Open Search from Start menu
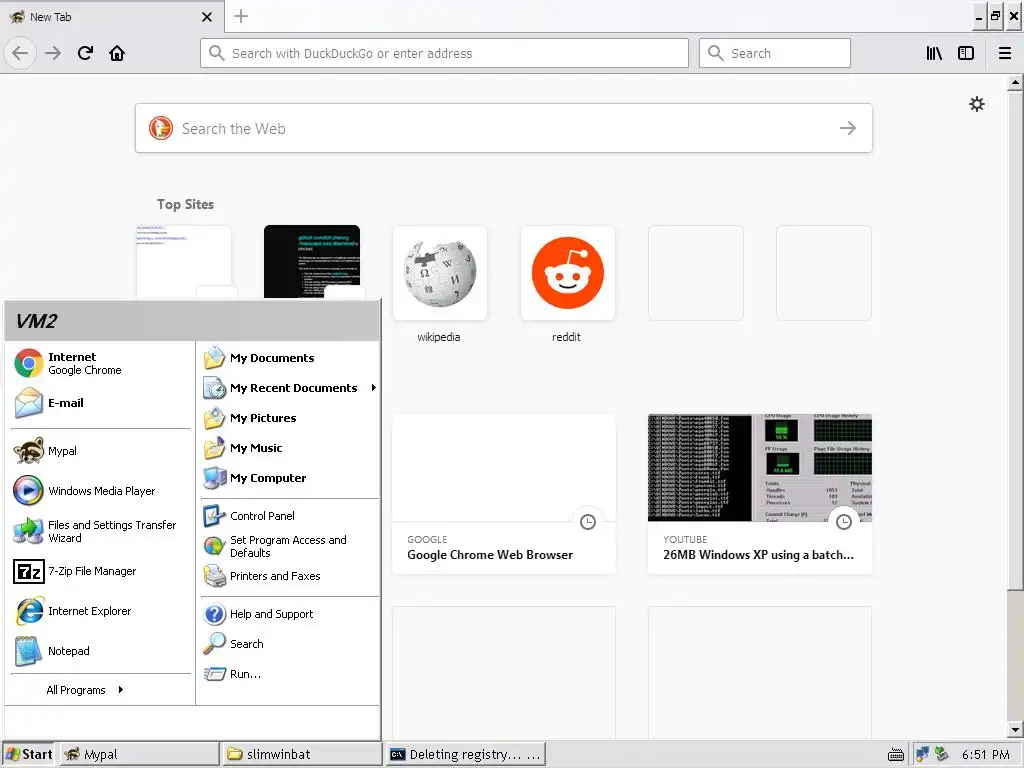This screenshot has height=768, width=1024. pyautogui.click(x=290, y=644)
